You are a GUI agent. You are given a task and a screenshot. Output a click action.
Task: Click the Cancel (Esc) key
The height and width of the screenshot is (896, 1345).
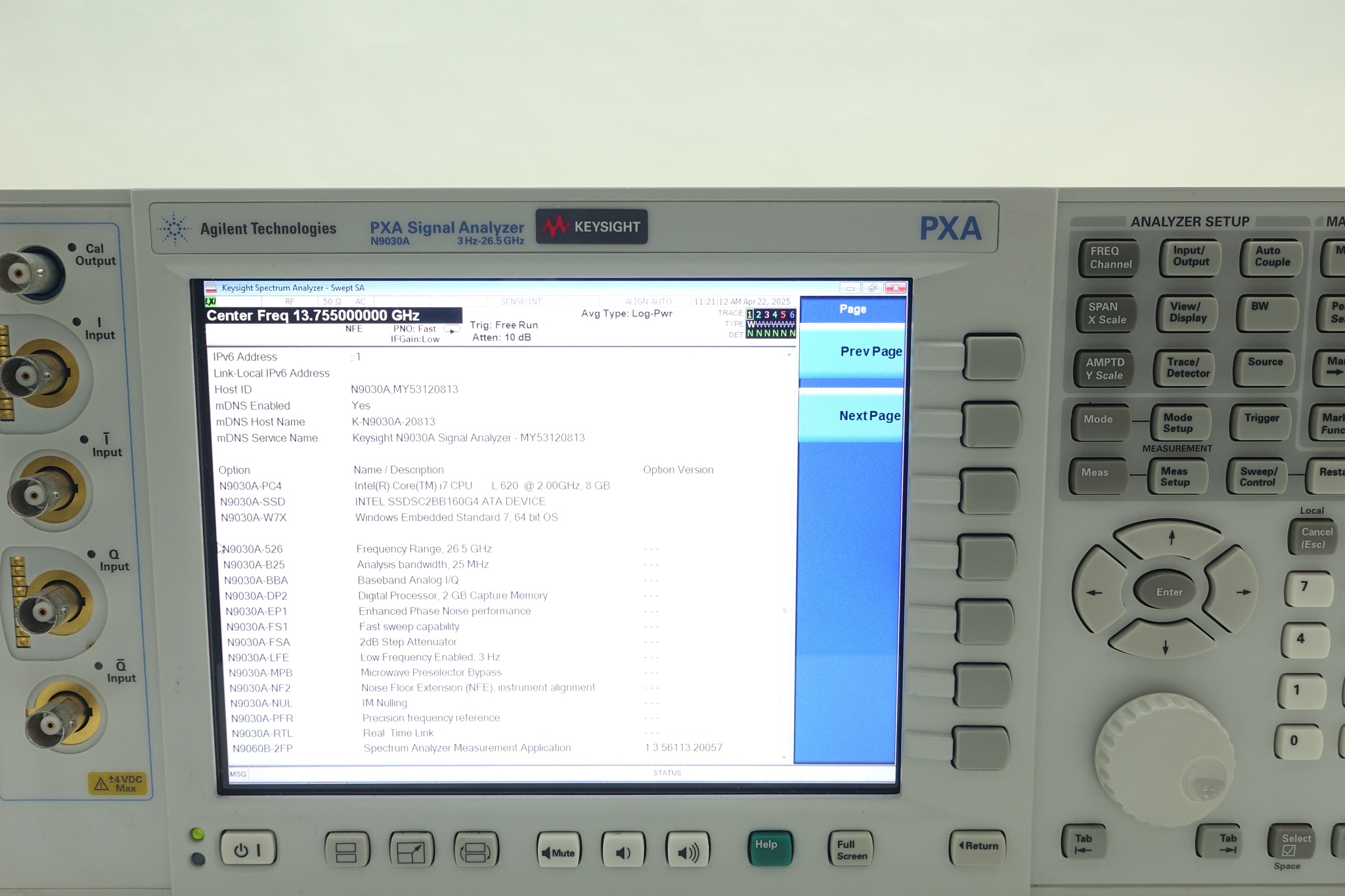tap(1313, 538)
